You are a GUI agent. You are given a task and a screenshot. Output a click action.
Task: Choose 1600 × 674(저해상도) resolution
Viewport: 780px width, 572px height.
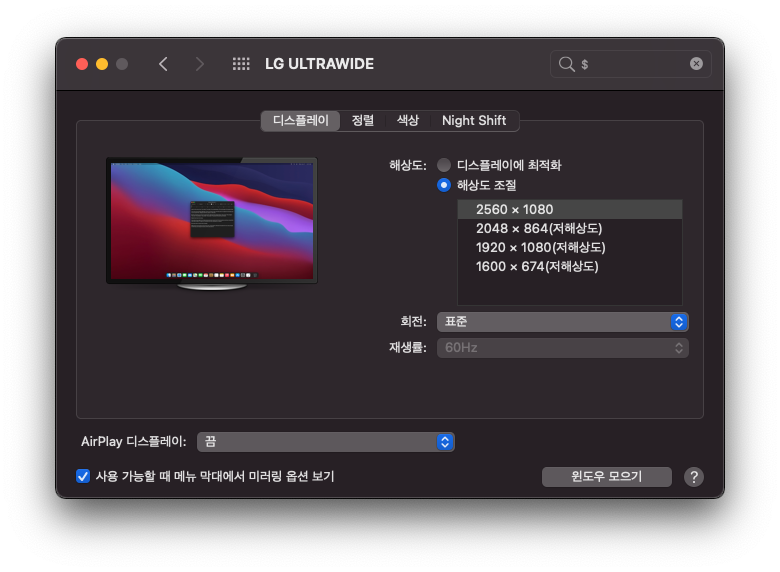570,266
